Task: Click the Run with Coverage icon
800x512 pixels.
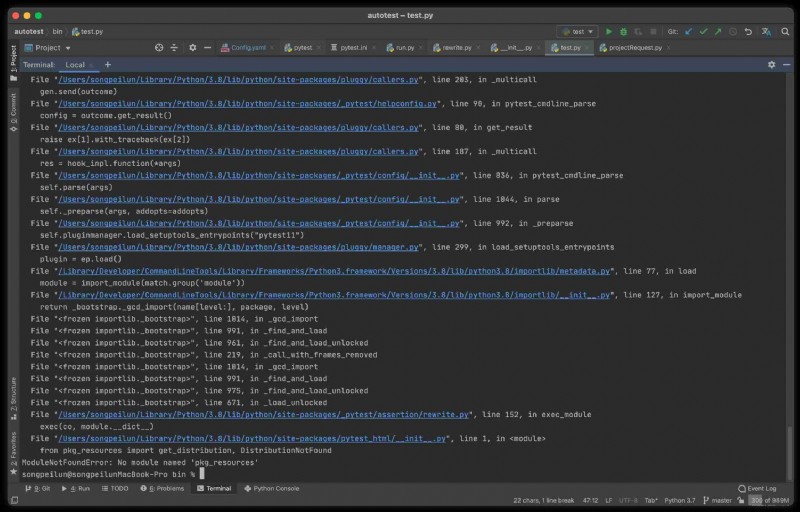Action: 638,32
